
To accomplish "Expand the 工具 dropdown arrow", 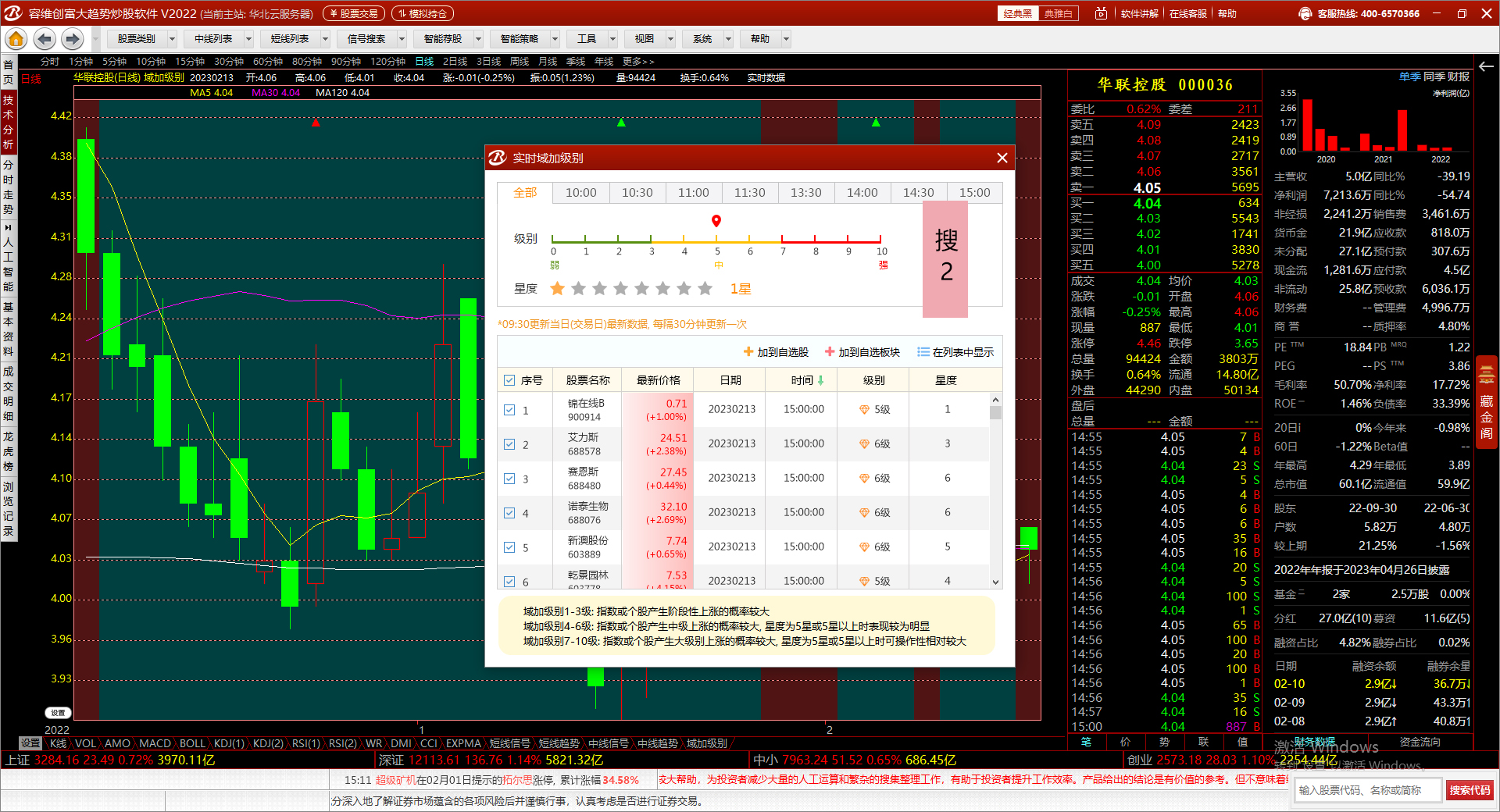I will (612, 38).
